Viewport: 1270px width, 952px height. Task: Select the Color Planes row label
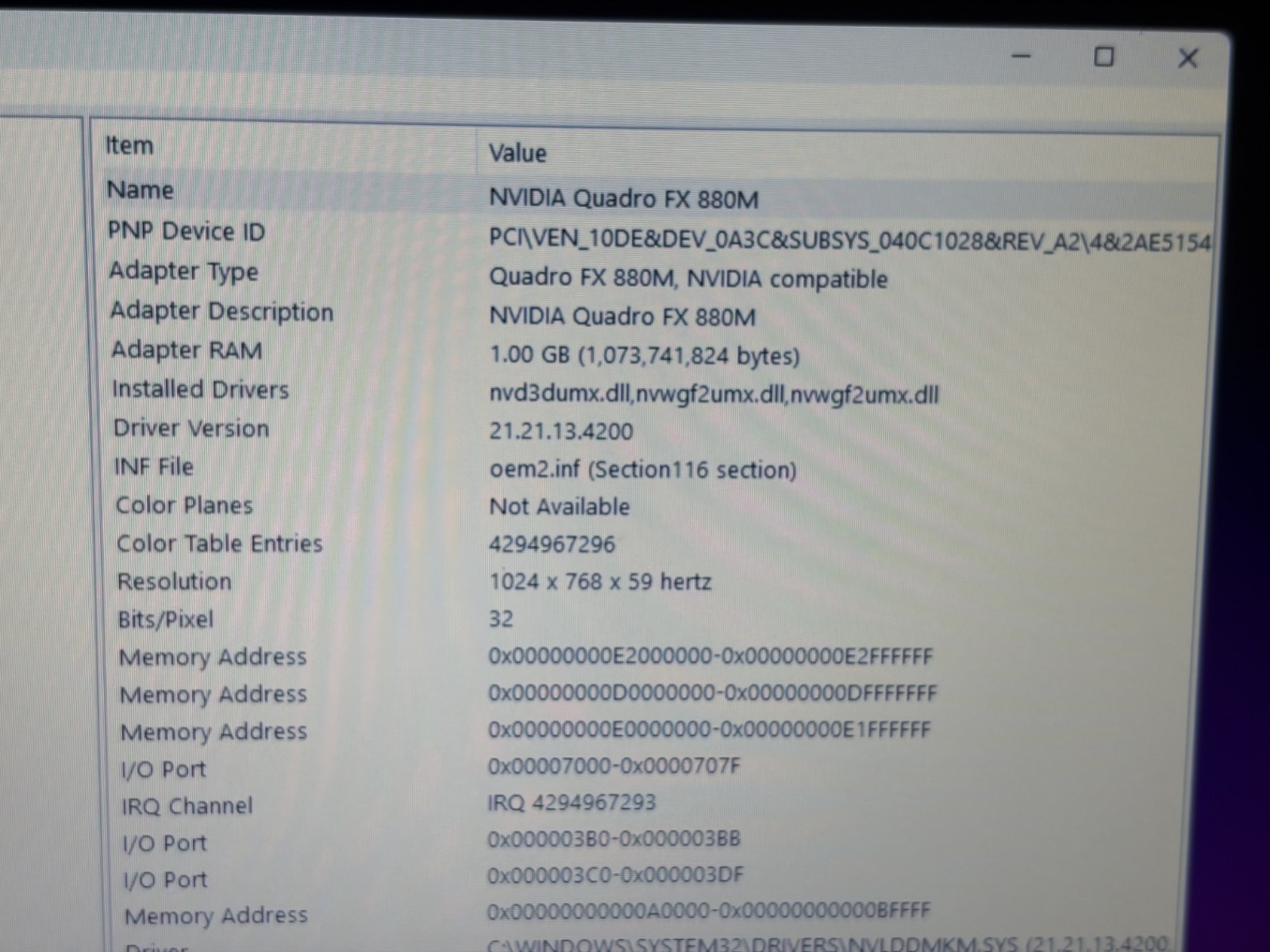(x=184, y=505)
